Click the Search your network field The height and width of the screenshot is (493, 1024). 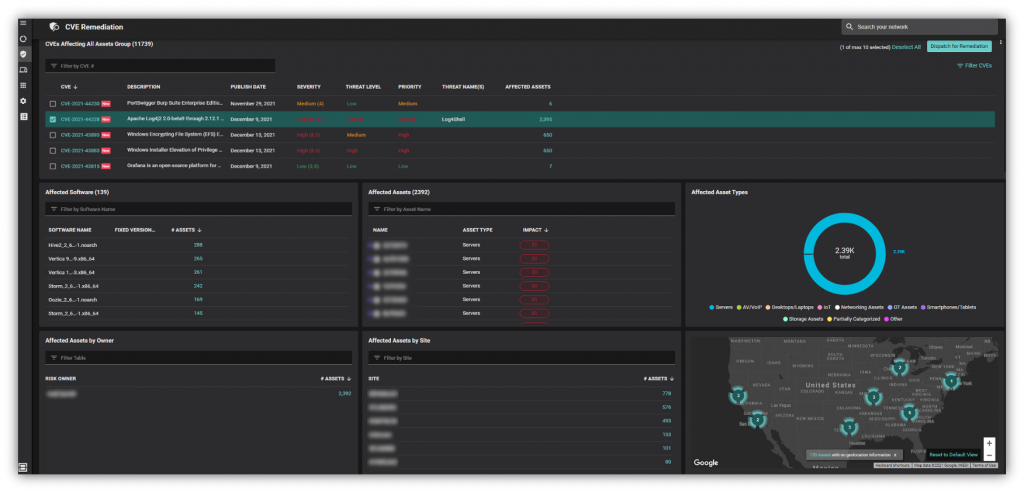pyautogui.click(x=918, y=26)
